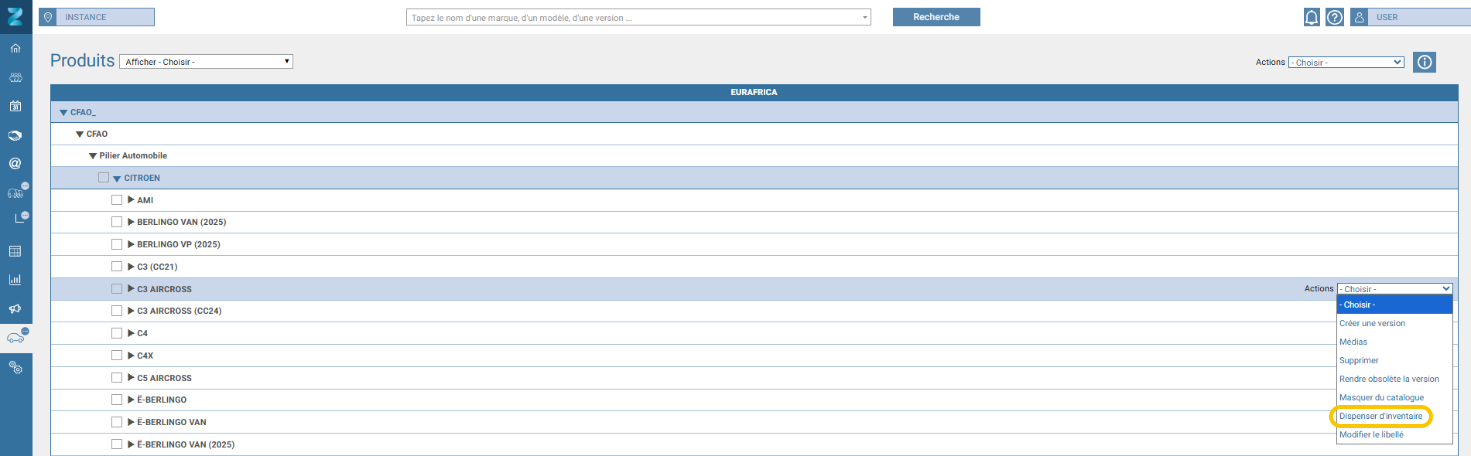Open the highlighted car products sidebar icon
This screenshot has width=1471, height=456.
[15, 338]
